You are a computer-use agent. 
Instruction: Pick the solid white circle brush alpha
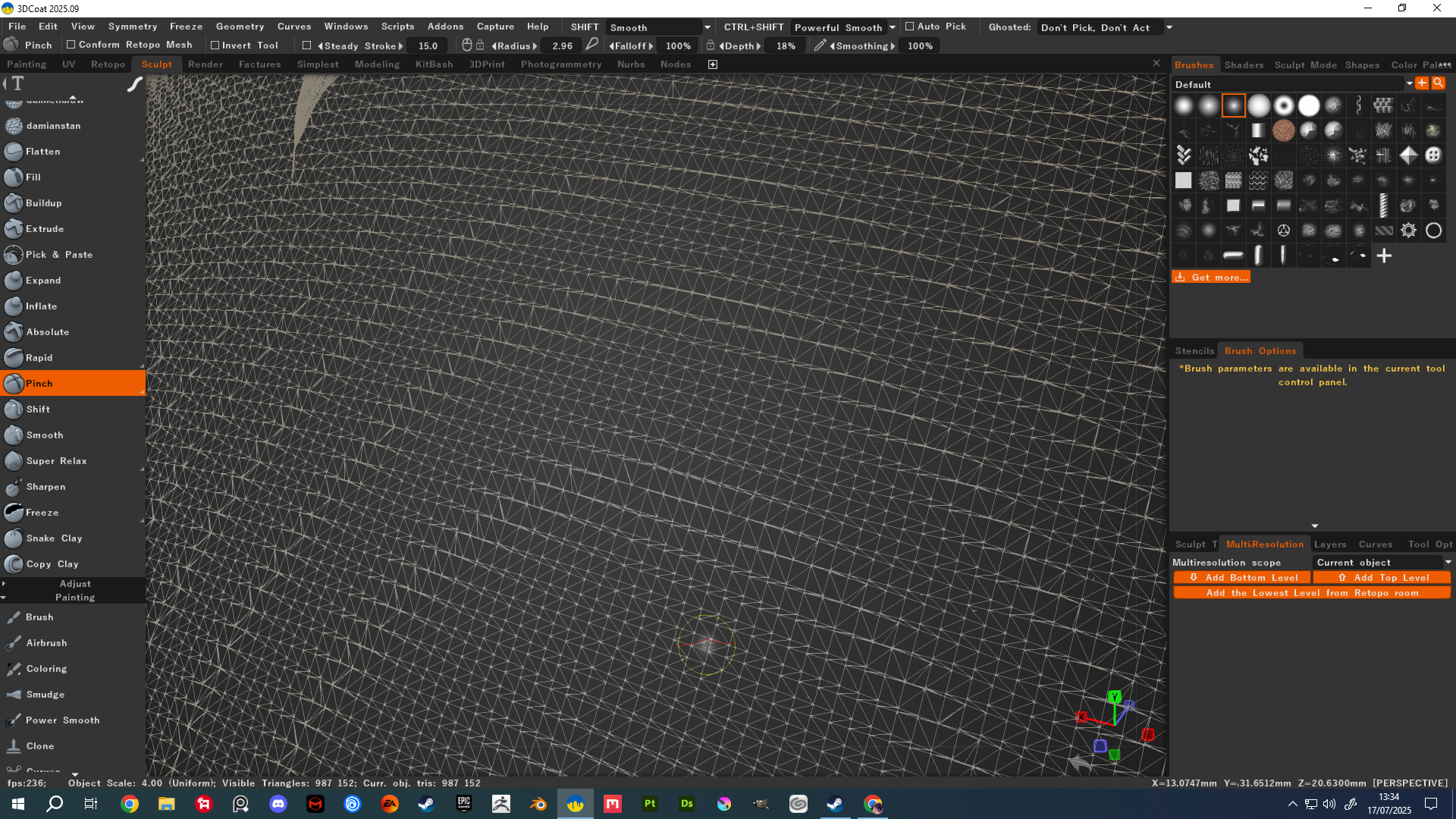click(x=1308, y=105)
